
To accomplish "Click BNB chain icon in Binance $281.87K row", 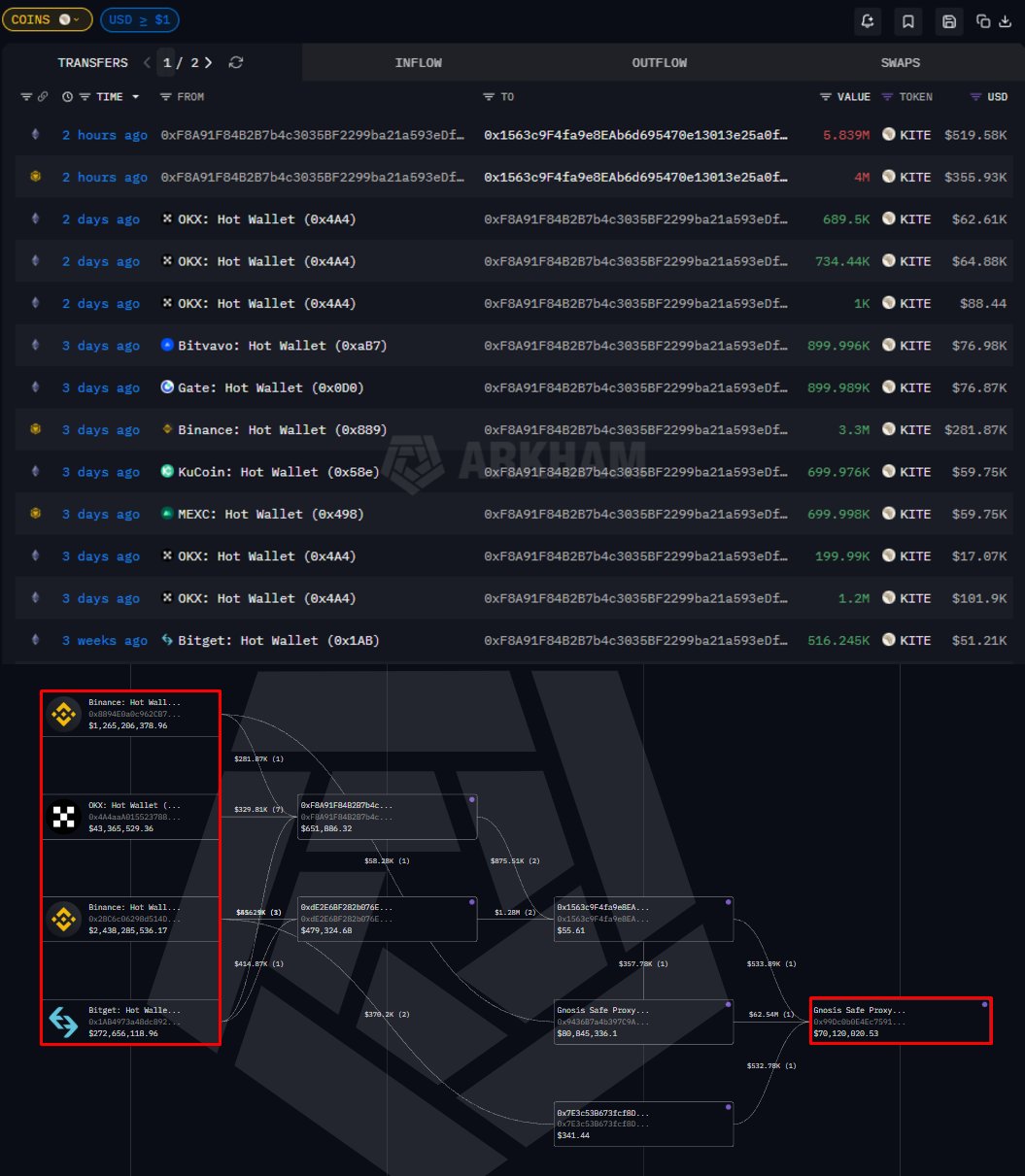I will 36,429.
